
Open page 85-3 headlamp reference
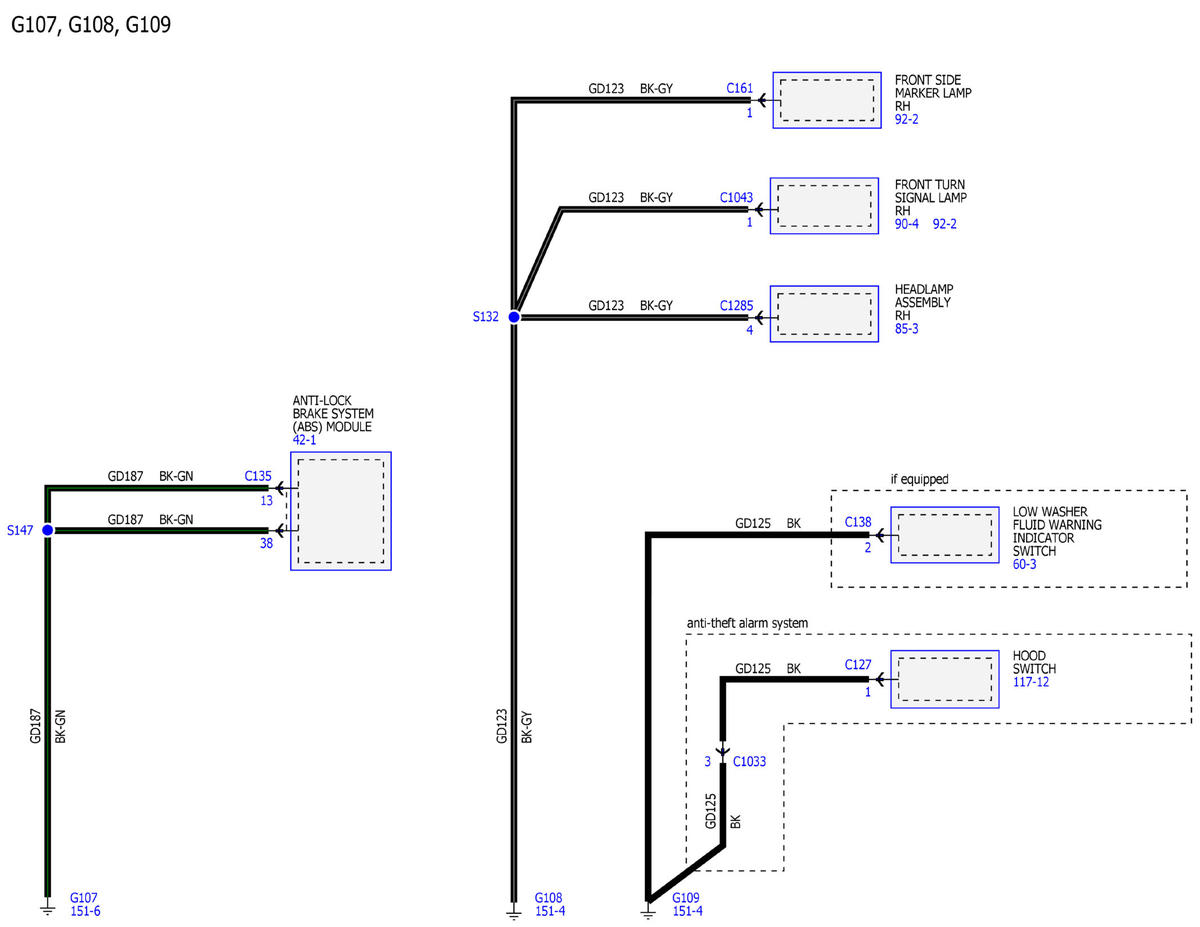[x=908, y=327]
